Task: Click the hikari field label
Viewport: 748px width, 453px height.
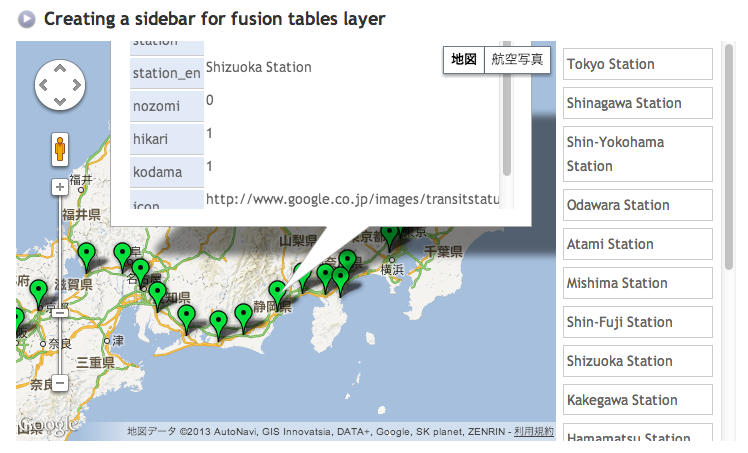Action: (x=166, y=139)
